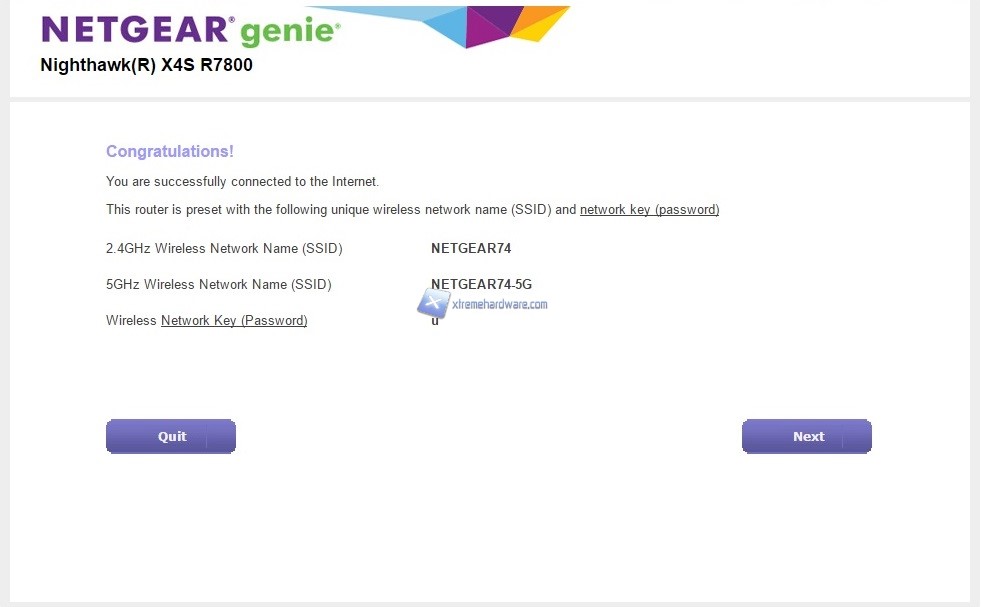Click the displayed wireless password value

pos(435,321)
